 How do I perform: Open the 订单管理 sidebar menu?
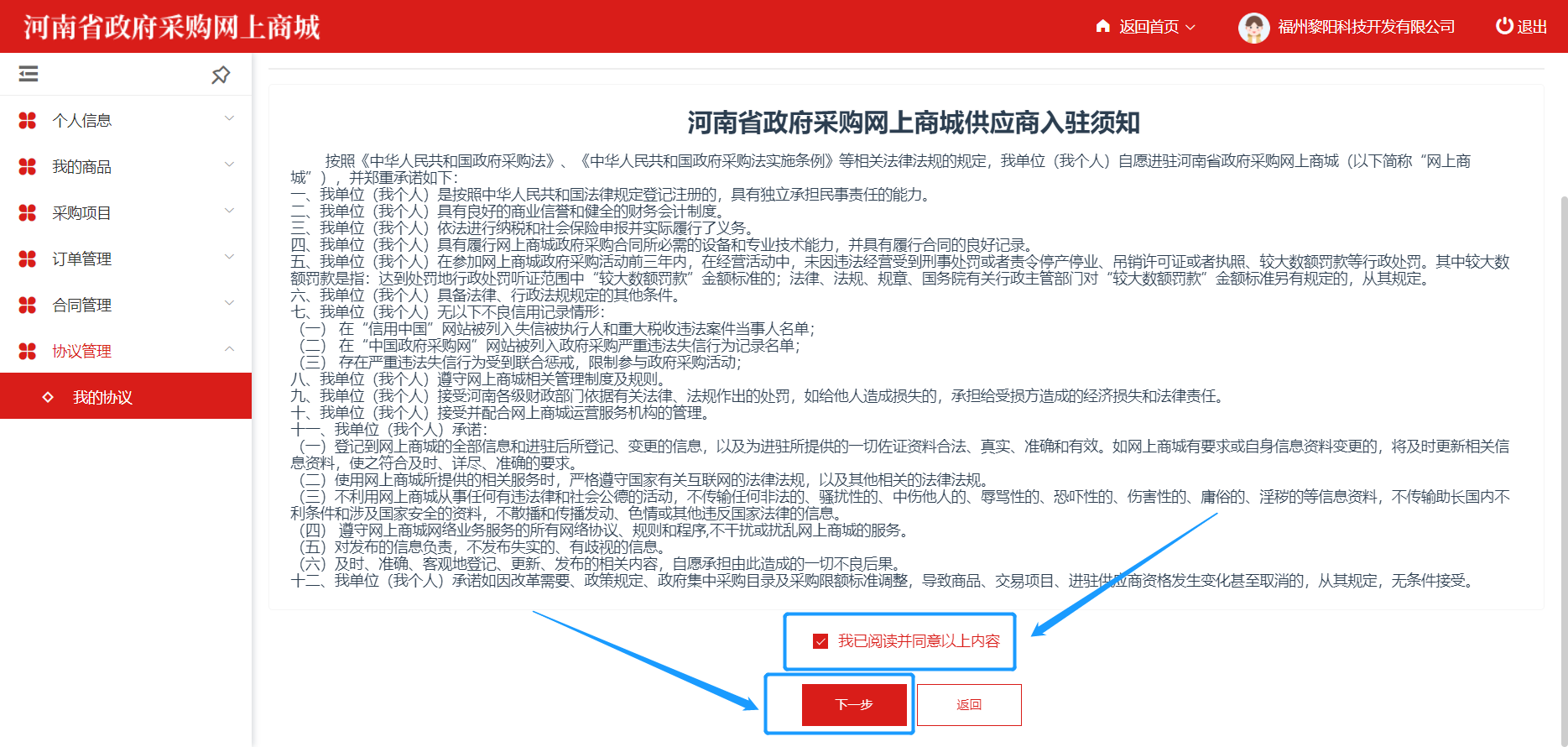pyautogui.click(x=126, y=259)
